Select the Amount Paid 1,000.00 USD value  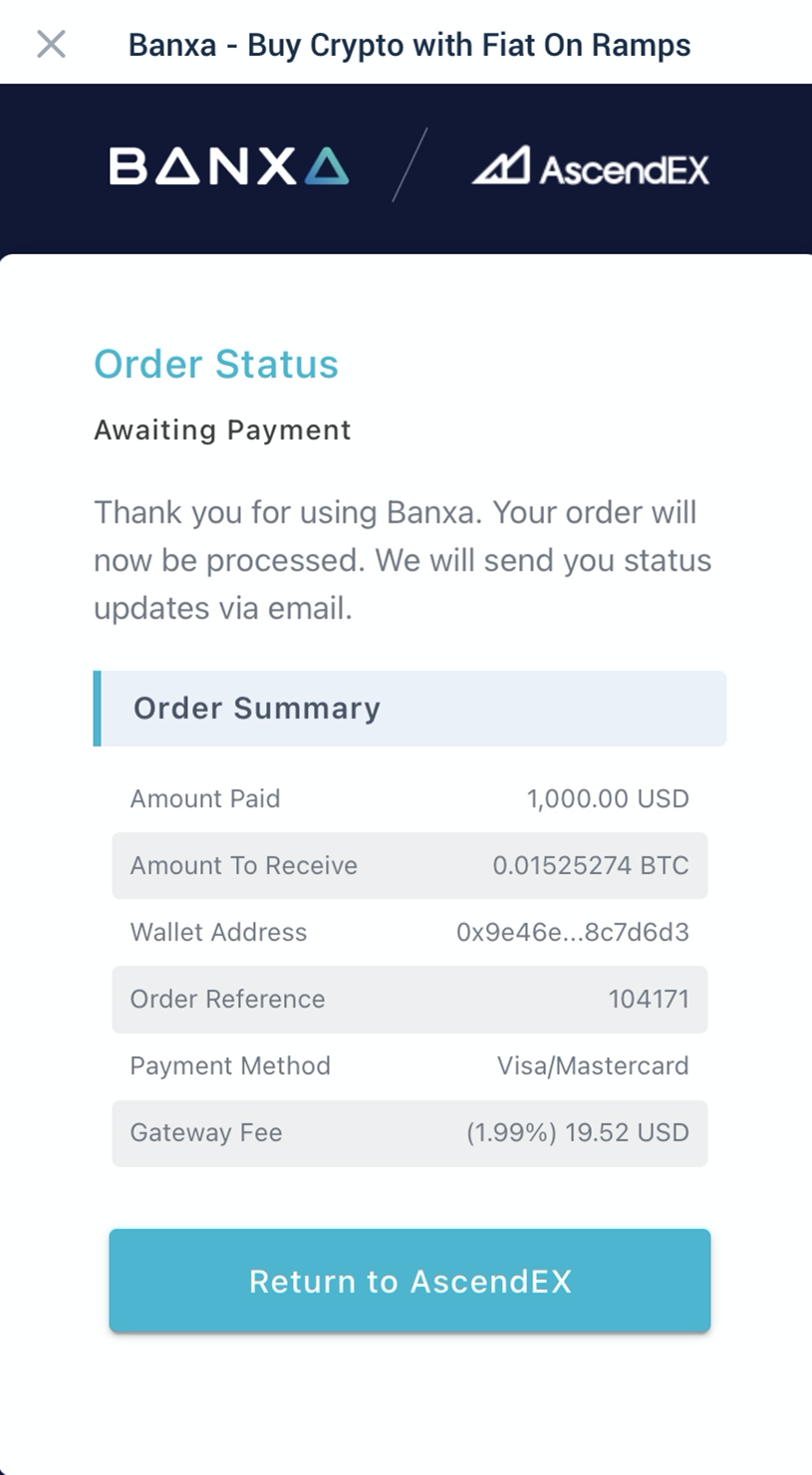609,798
